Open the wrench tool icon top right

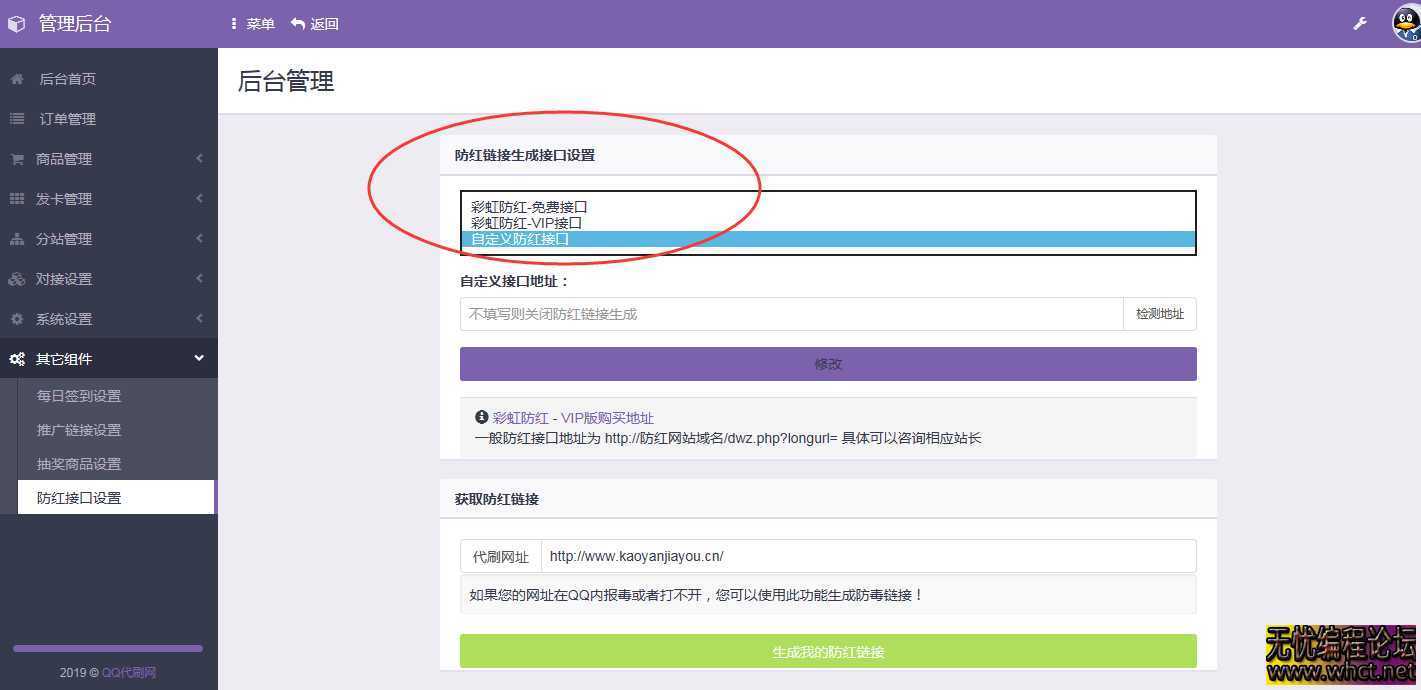(1359, 22)
